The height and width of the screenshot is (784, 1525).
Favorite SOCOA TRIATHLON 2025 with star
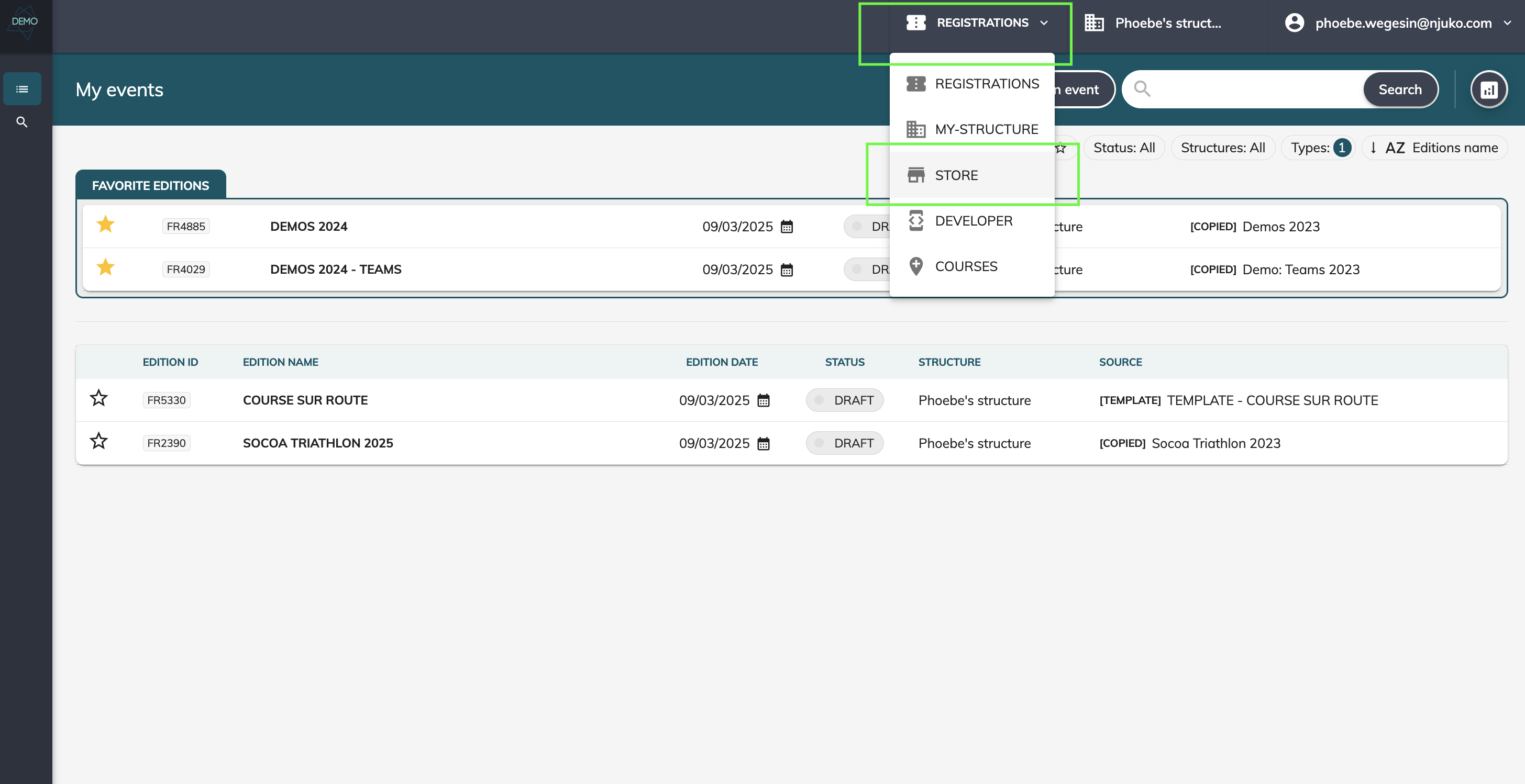(99, 441)
